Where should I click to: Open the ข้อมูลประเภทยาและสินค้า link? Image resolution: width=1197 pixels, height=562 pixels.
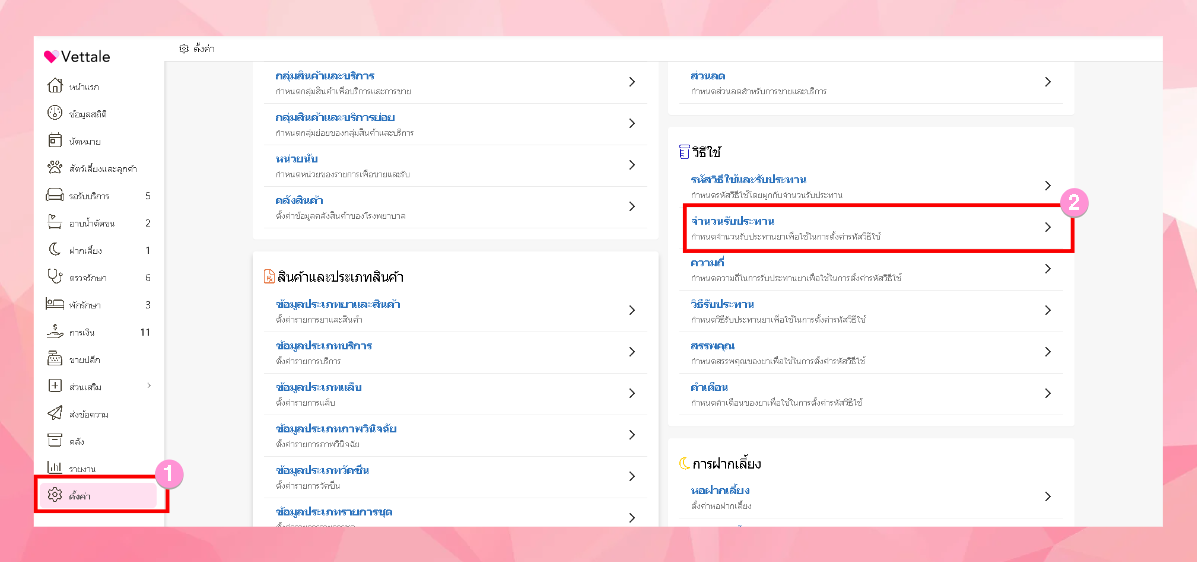click(x=337, y=304)
